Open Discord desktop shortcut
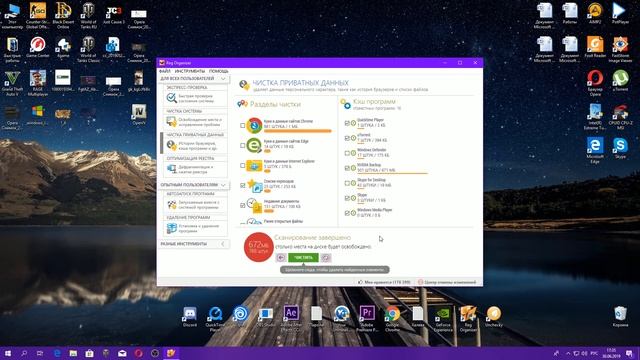 coord(190,317)
